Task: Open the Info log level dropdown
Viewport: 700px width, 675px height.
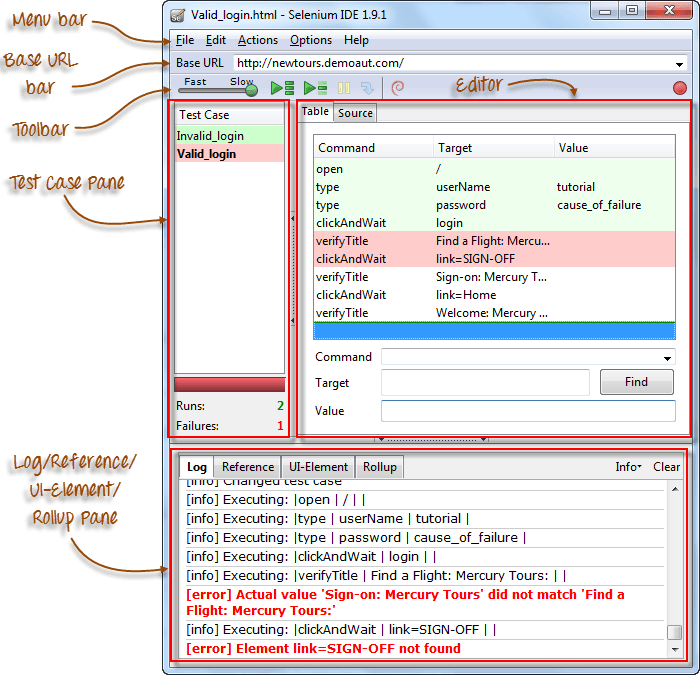Action: pyautogui.click(x=628, y=467)
